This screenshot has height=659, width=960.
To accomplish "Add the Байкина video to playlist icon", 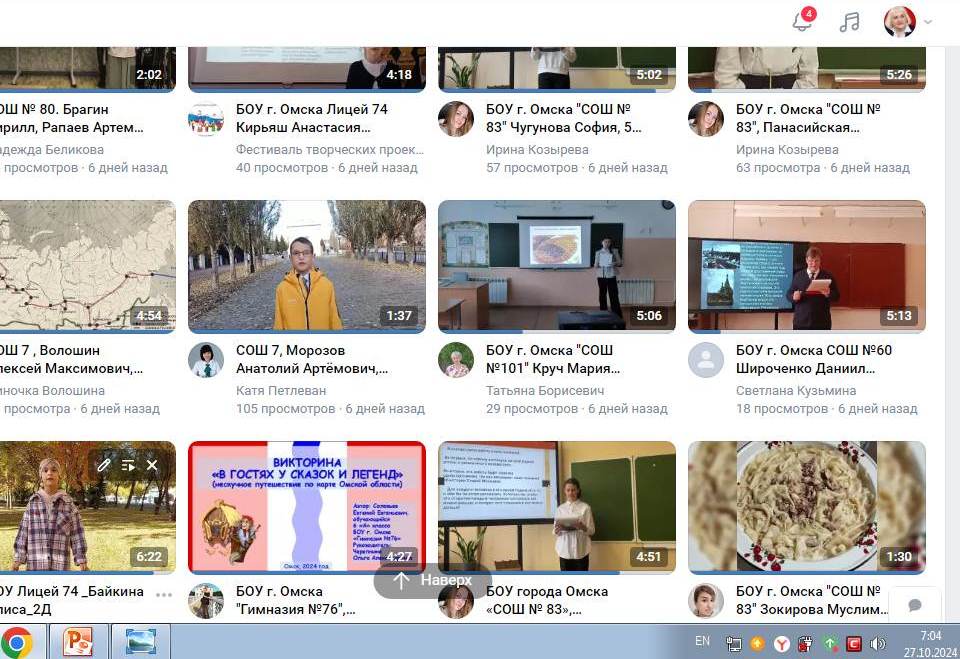I will click(128, 465).
